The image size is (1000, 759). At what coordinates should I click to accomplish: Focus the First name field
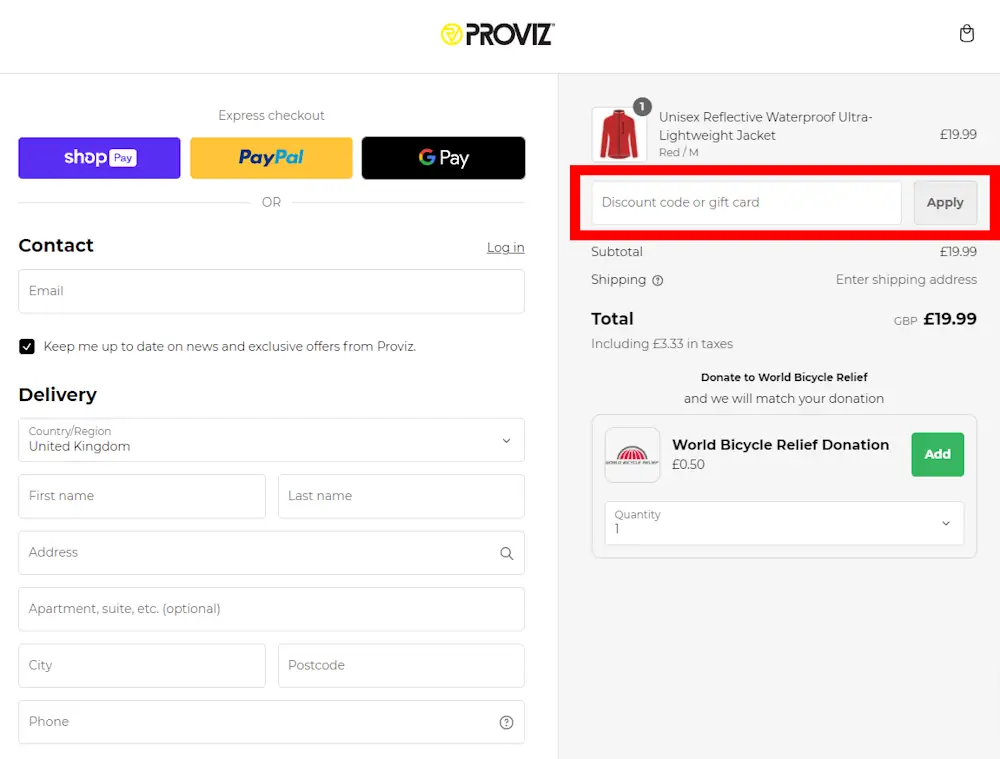point(142,496)
